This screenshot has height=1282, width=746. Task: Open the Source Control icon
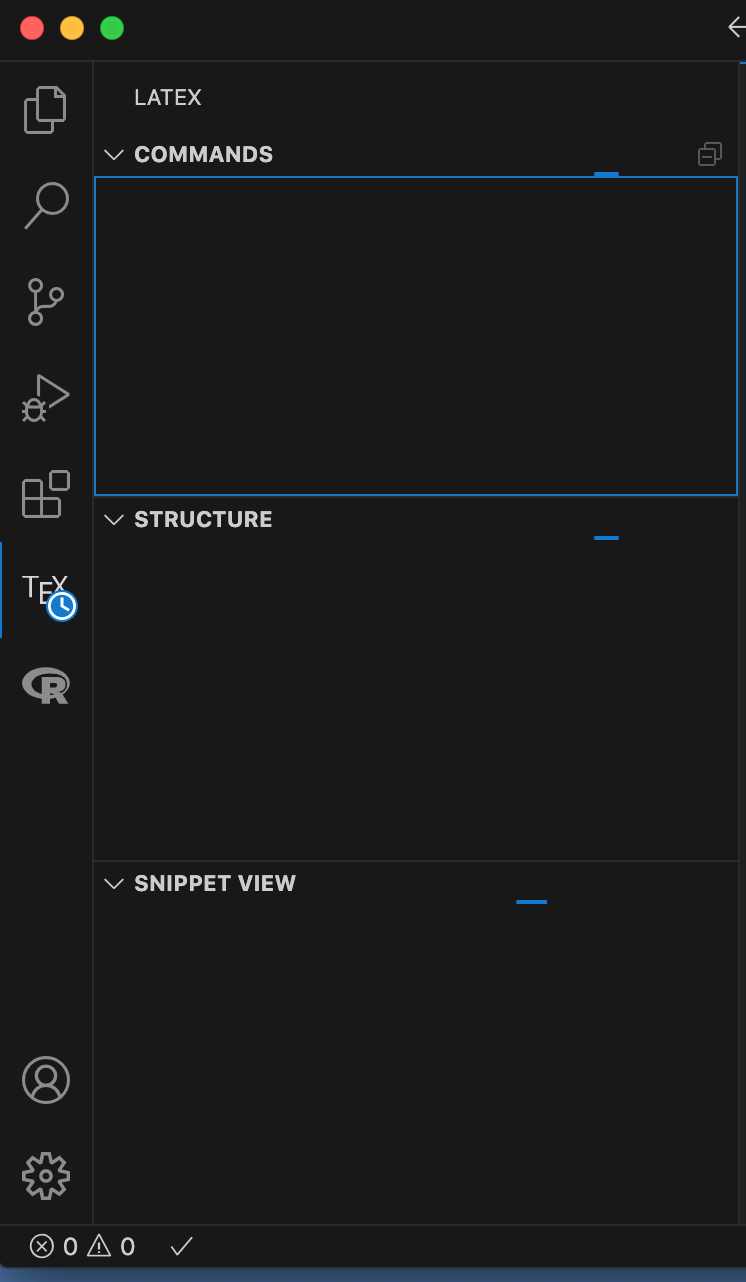click(45, 302)
